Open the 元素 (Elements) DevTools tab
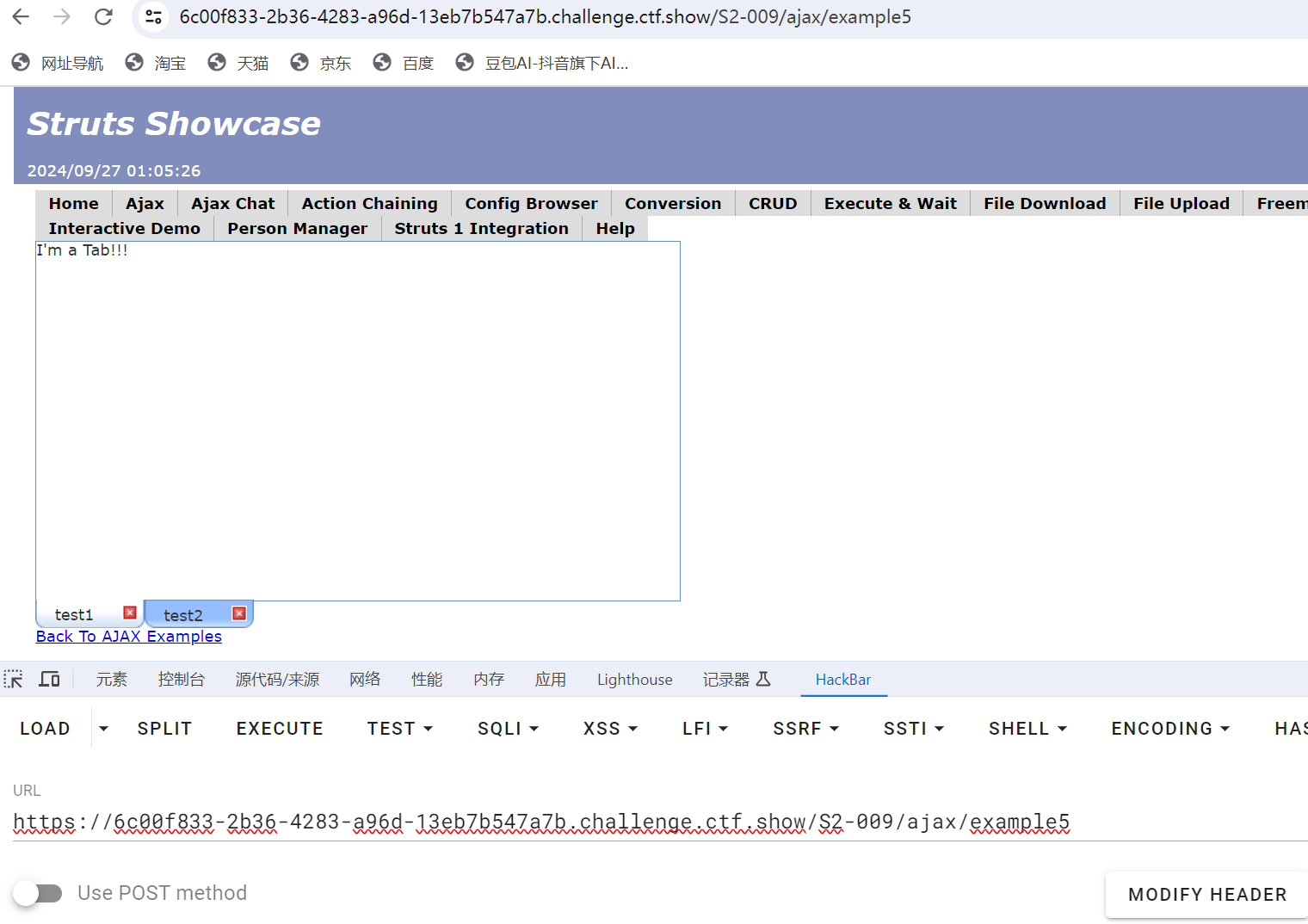This screenshot has height=924, width=1308. point(112,680)
